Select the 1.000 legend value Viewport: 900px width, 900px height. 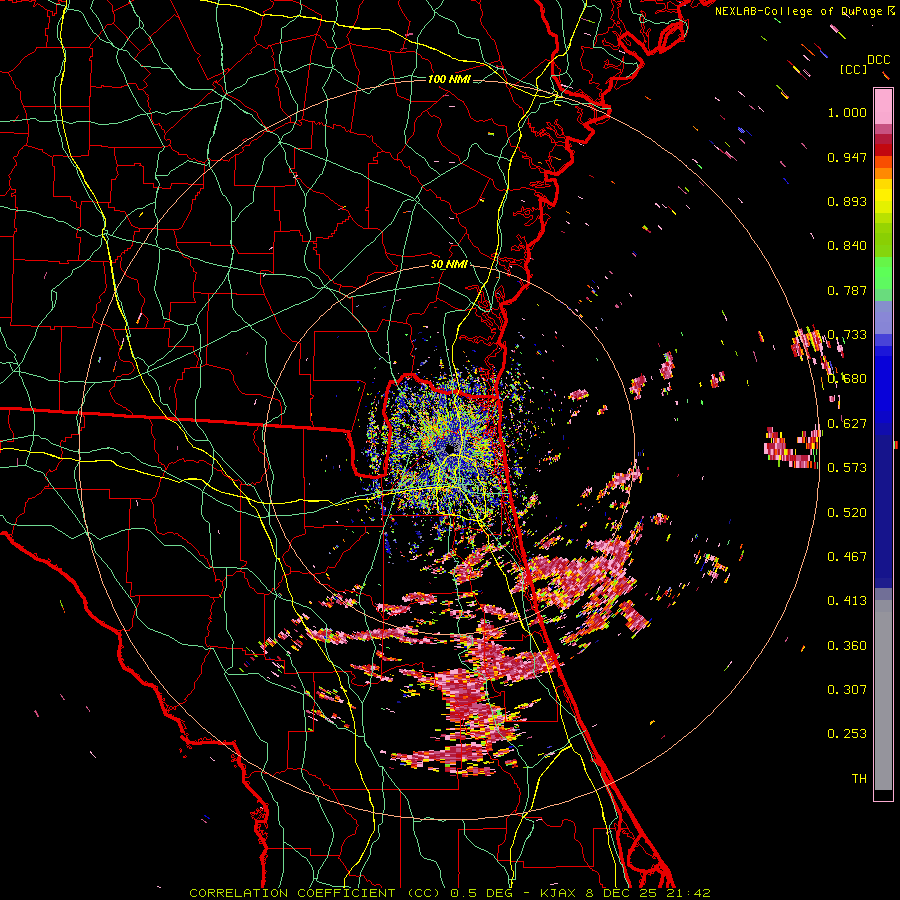tap(847, 112)
